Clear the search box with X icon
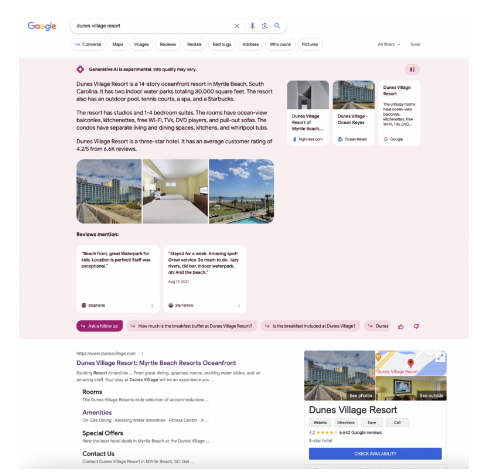The image size is (481, 472). click(237, 26)
